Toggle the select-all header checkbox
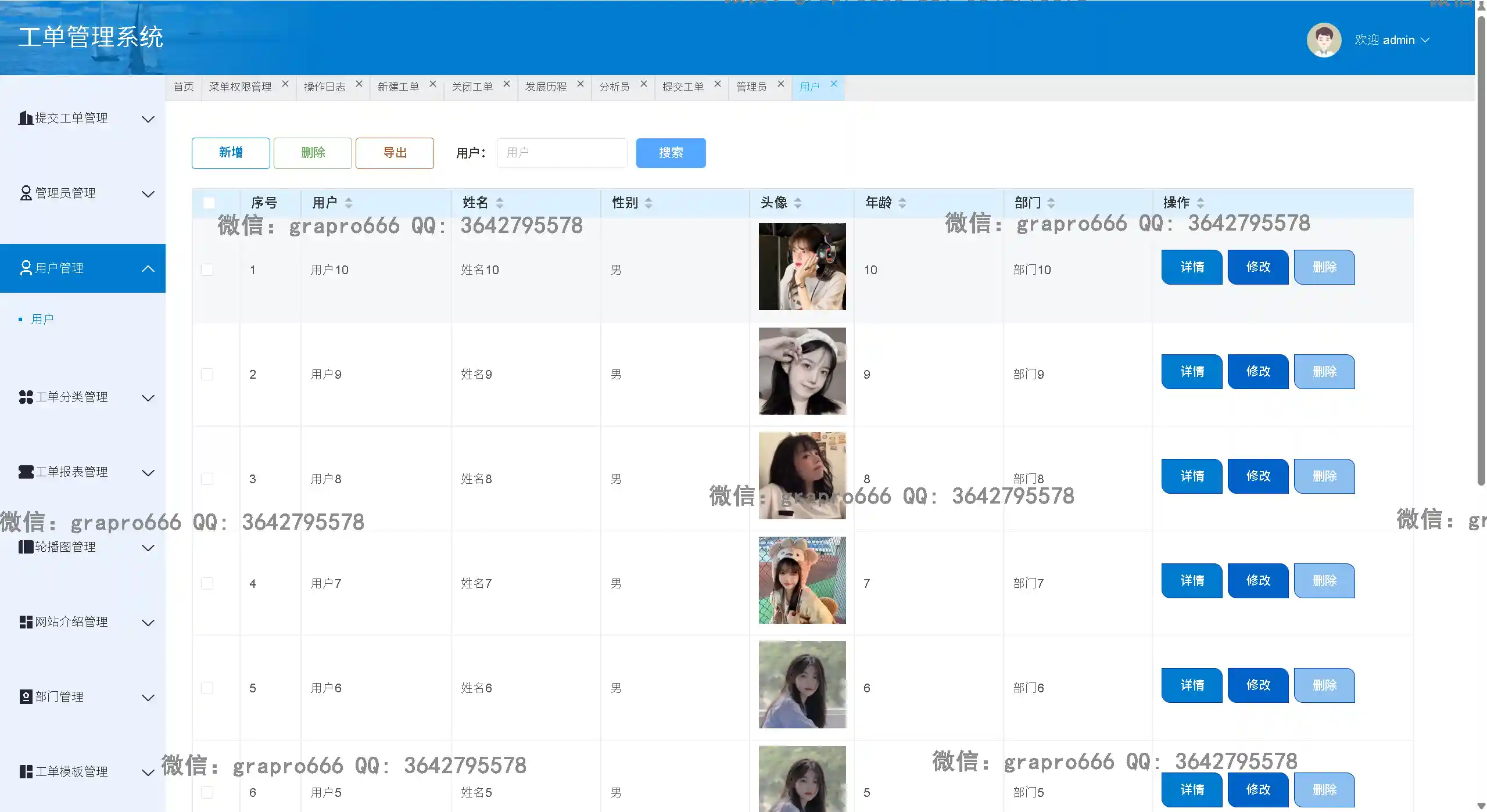The image size is (1487, 812). pos(209,203)
